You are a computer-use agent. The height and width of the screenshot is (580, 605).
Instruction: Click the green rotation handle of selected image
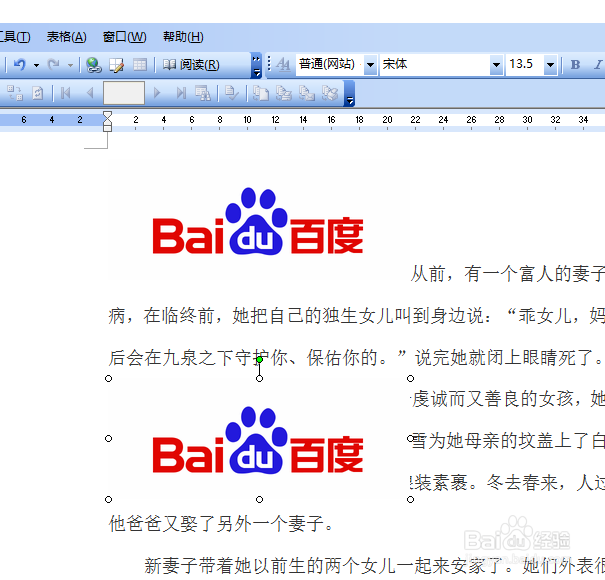260,360
